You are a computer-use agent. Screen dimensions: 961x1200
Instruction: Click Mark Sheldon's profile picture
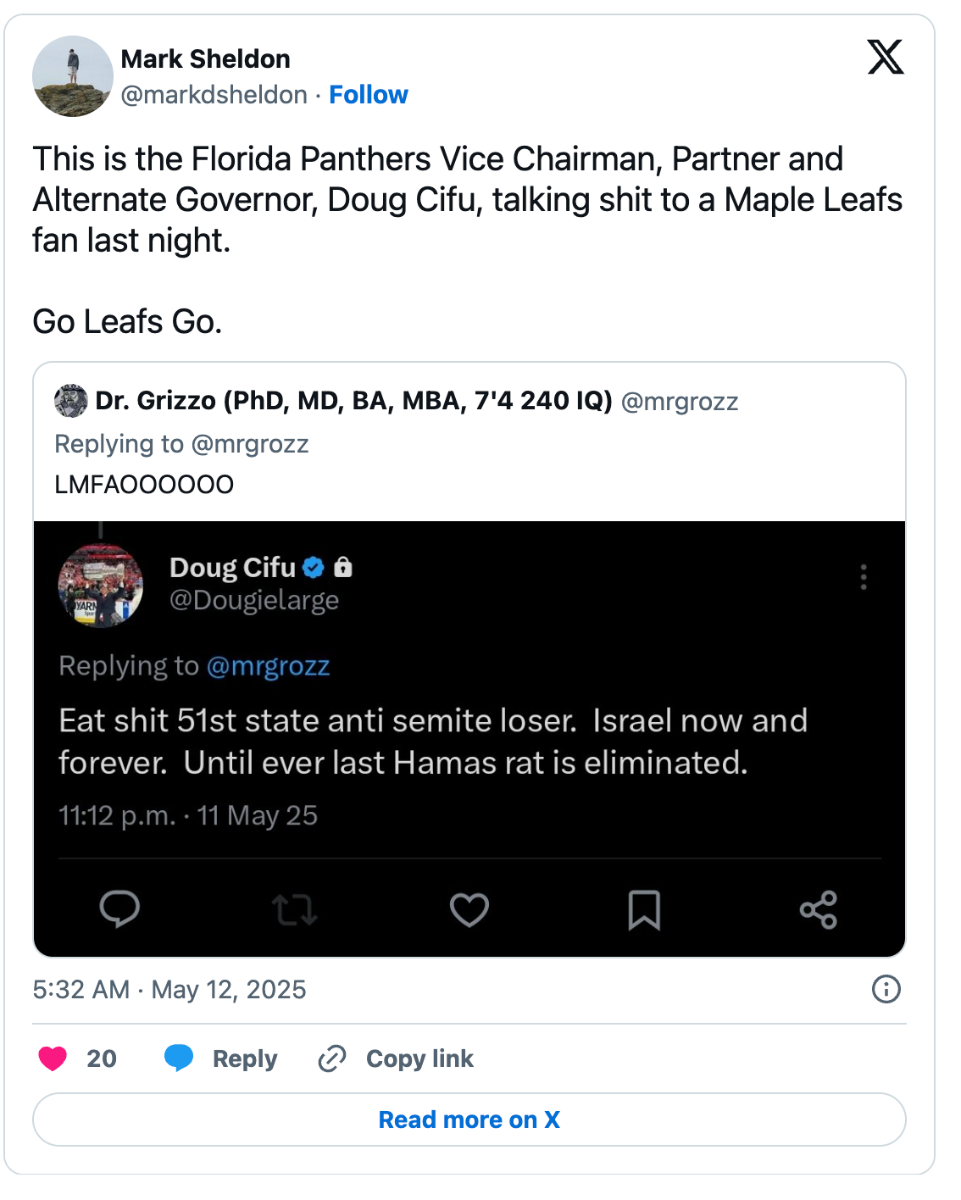pos(72,76)
